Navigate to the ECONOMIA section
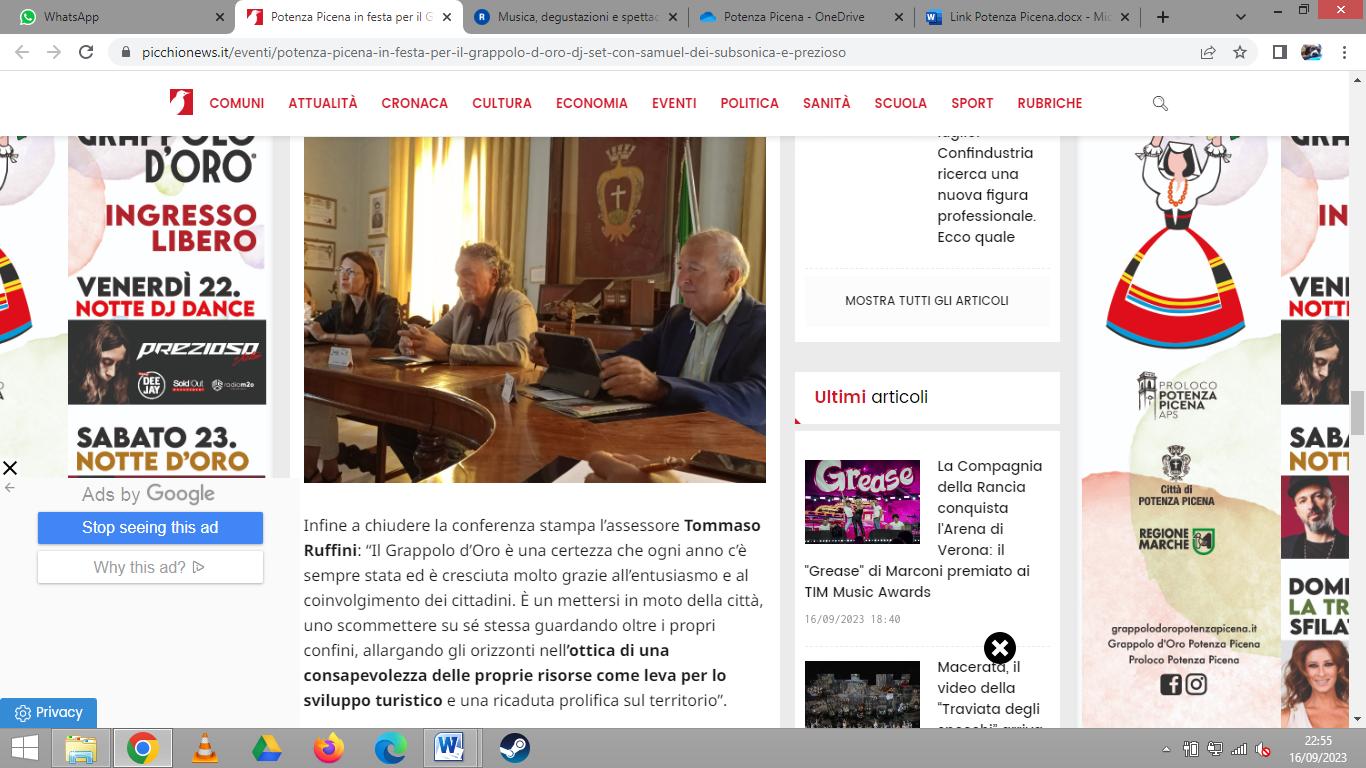Image resolution: width=1366 pixels, height=768 pixels. 592,103
